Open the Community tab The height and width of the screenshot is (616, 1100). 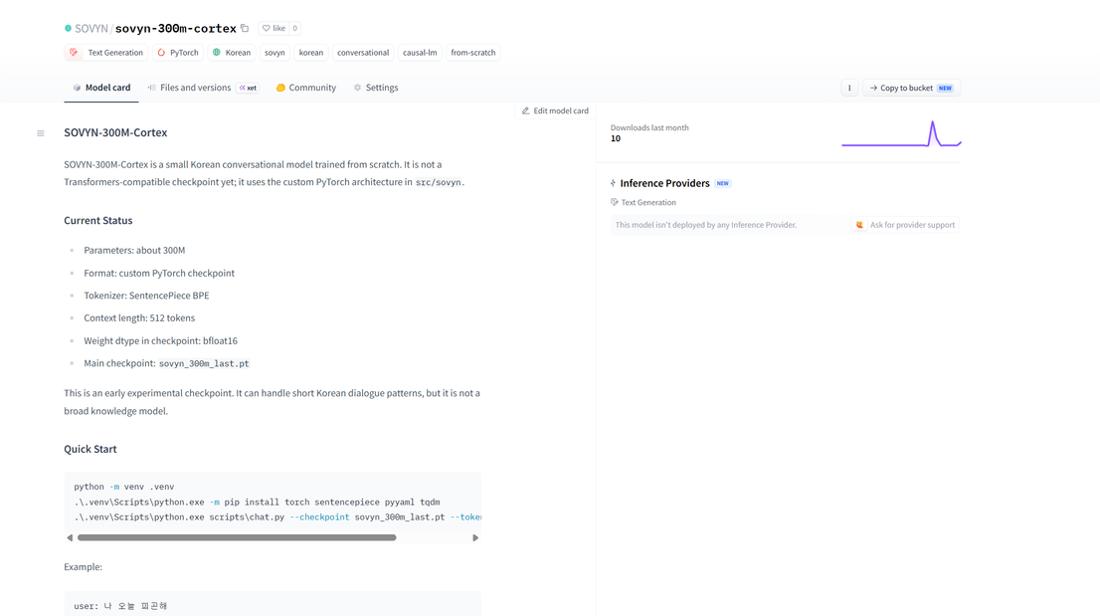coord(306,88)
